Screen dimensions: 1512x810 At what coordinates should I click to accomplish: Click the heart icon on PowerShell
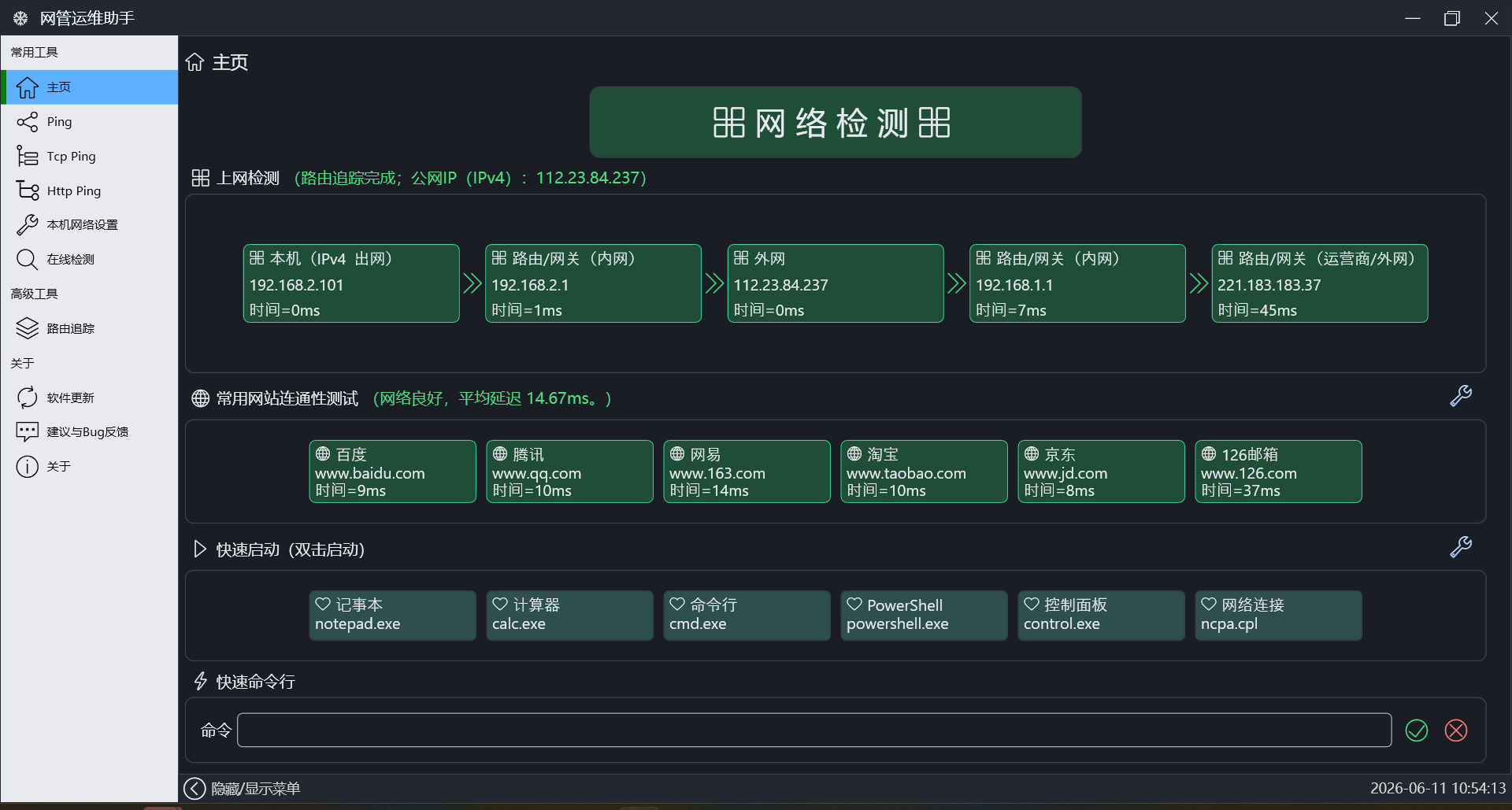tap(854, 604)
